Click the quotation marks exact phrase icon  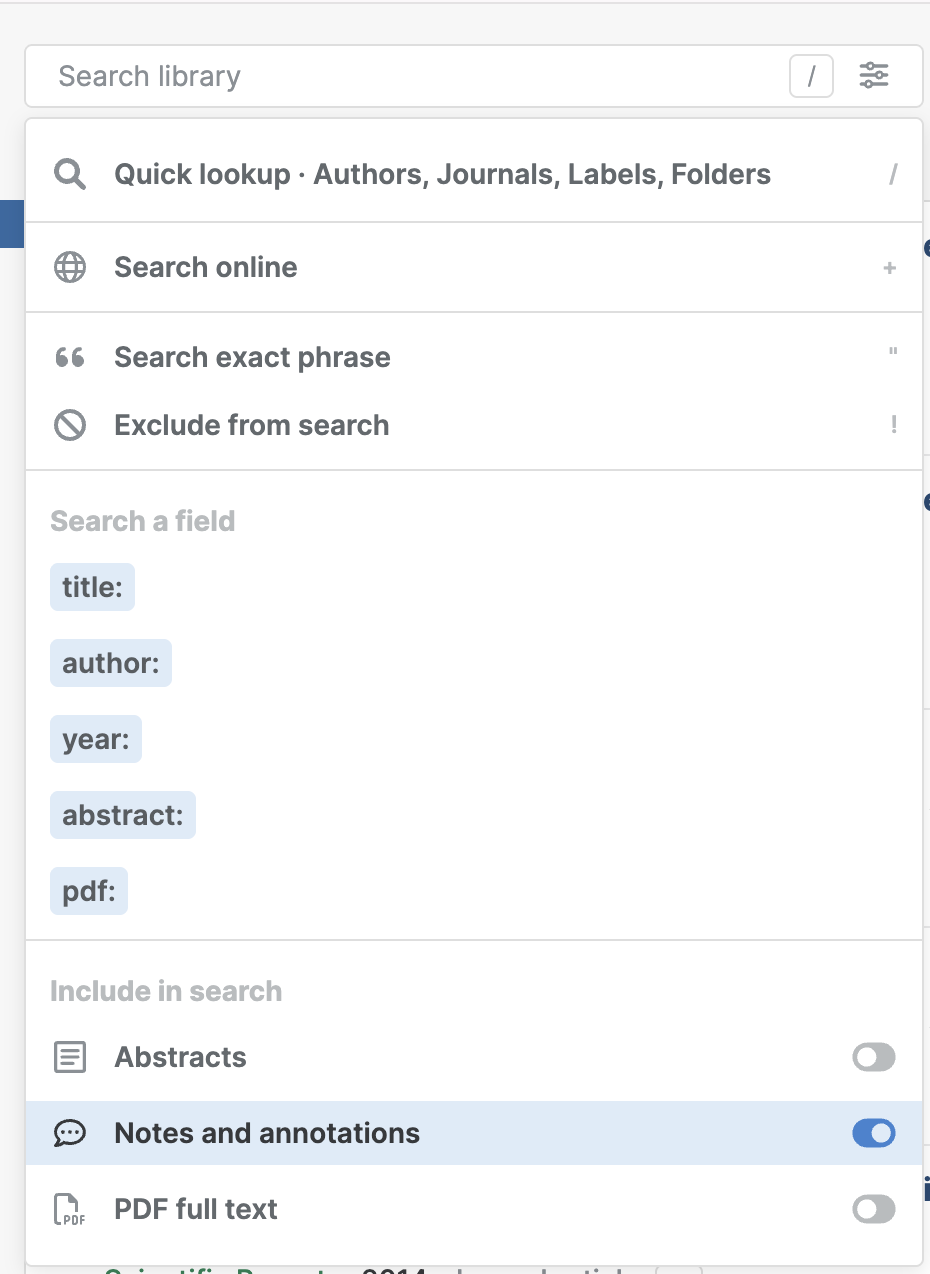pos(70,358)
